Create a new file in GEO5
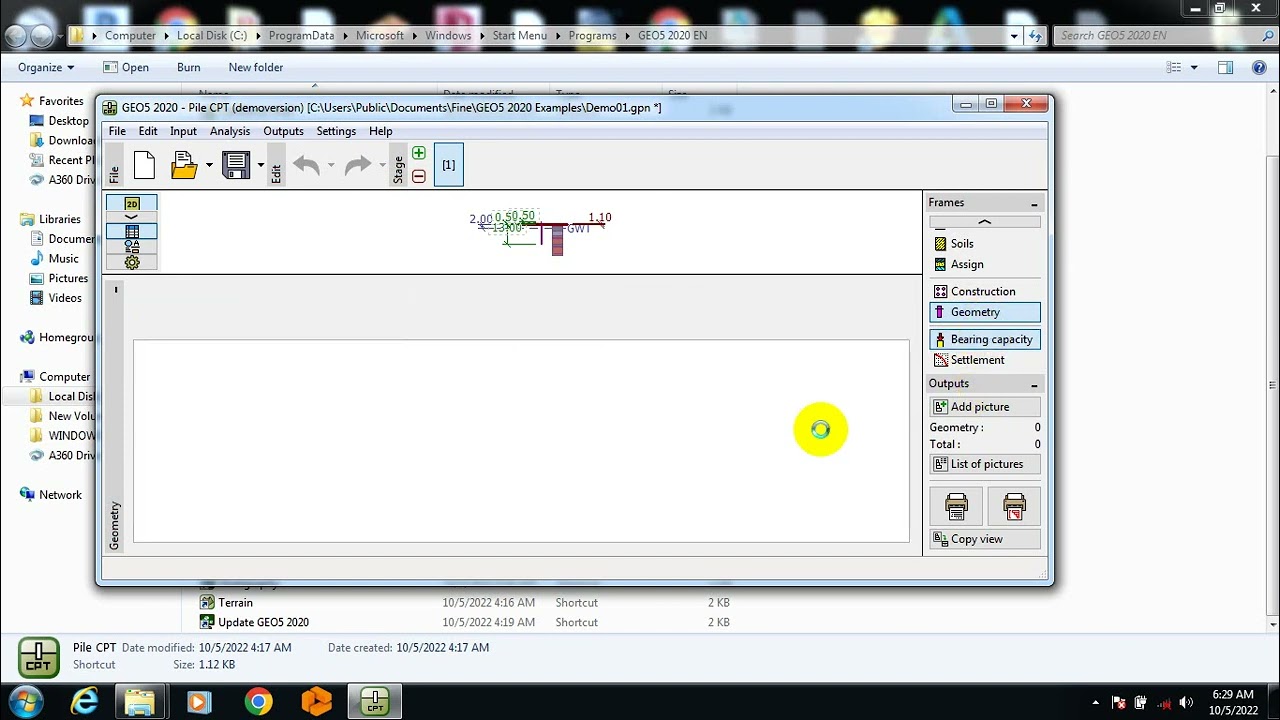Screen dimensions: 1280x720 (x=144, y=165)
